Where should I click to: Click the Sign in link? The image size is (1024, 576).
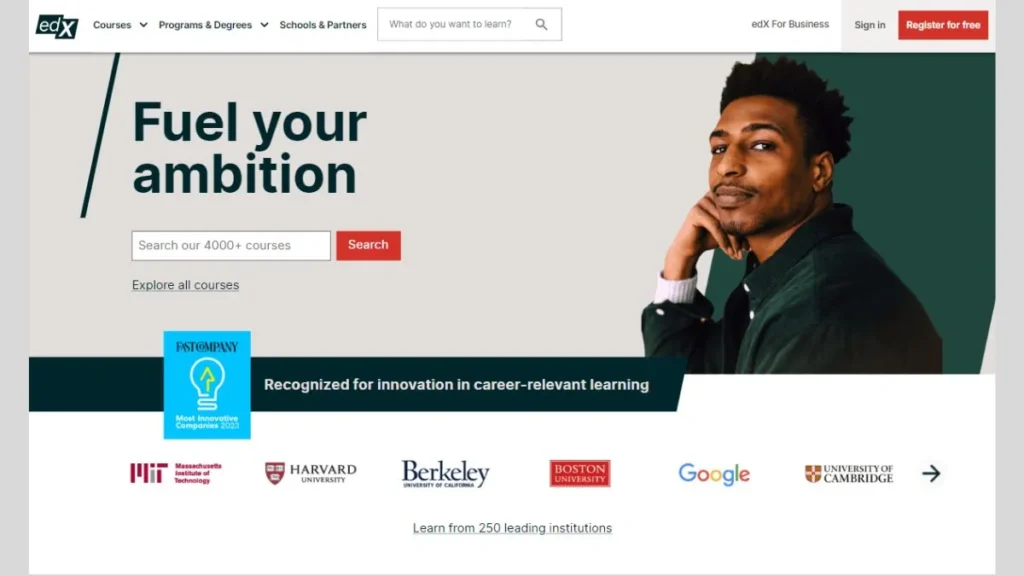[870, 25]
